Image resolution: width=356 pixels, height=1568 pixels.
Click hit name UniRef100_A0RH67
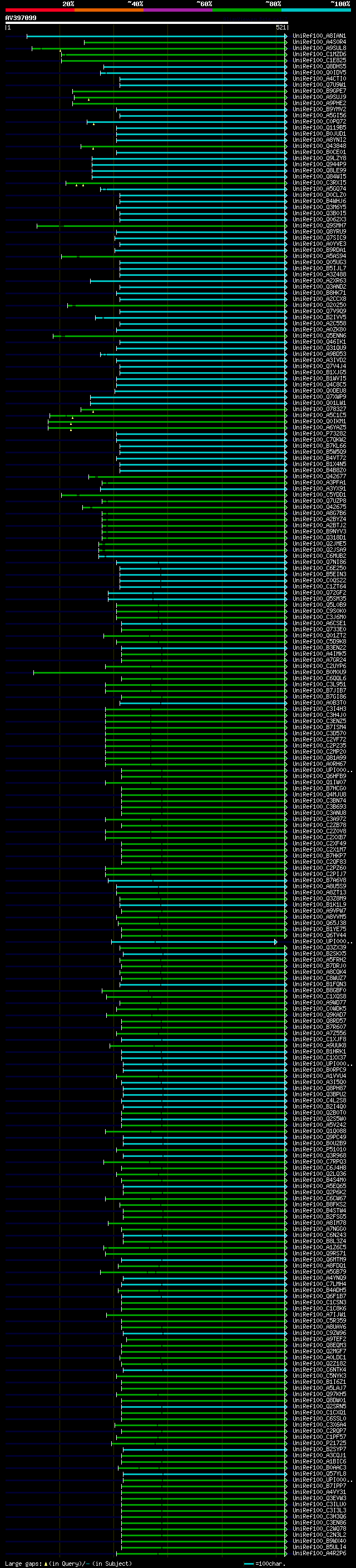coord(319,764)
